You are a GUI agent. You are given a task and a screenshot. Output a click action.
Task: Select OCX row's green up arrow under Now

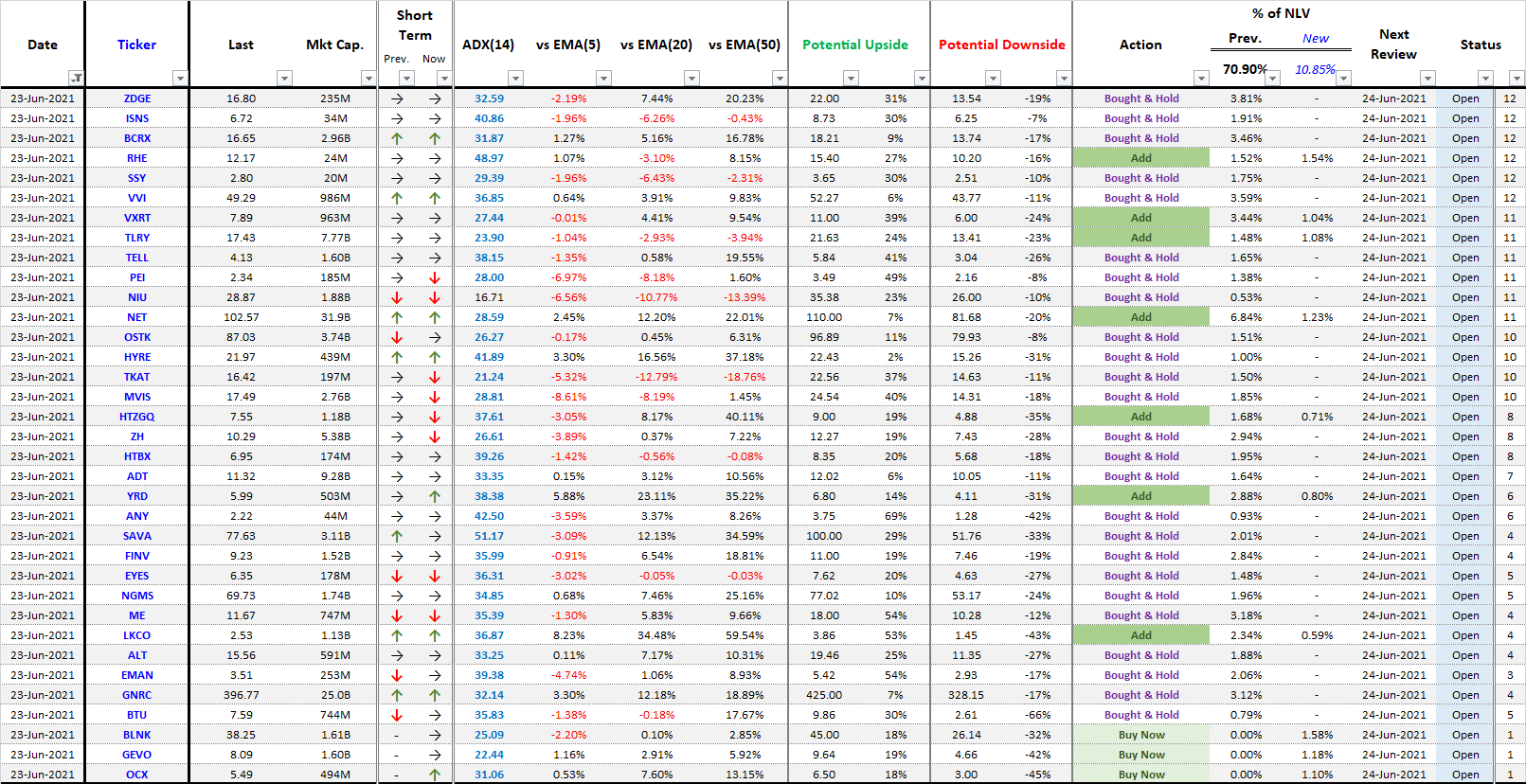tap(435, 775)
